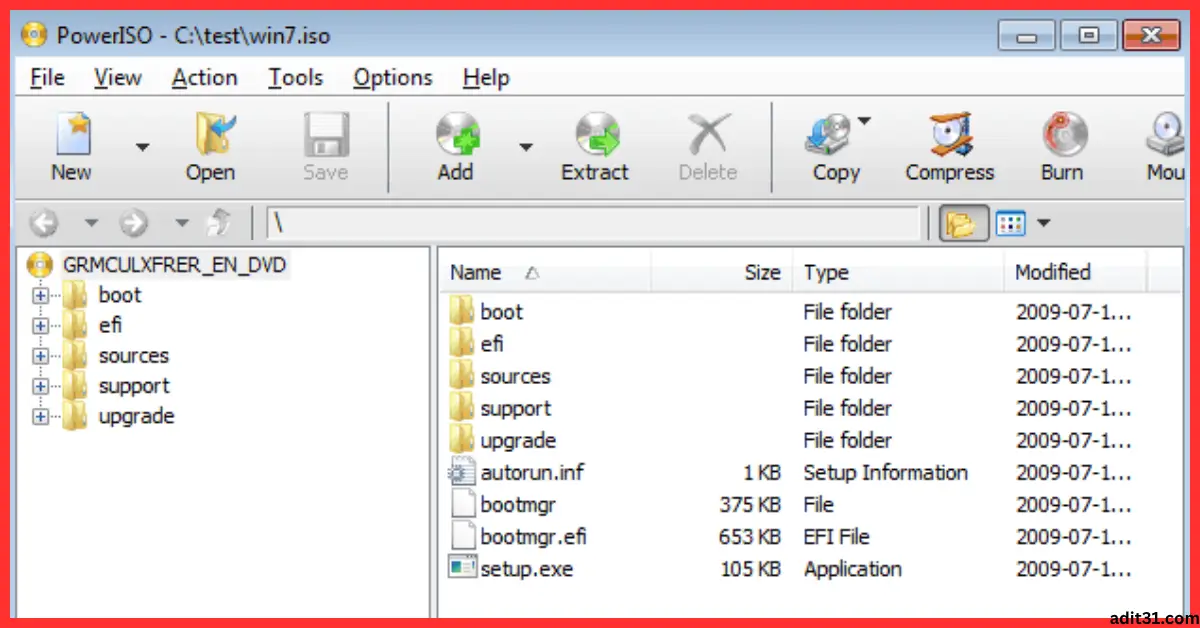The image size is (1200, 628).
Task: Click the setup.exe application icon
Action: click(462, 568)
